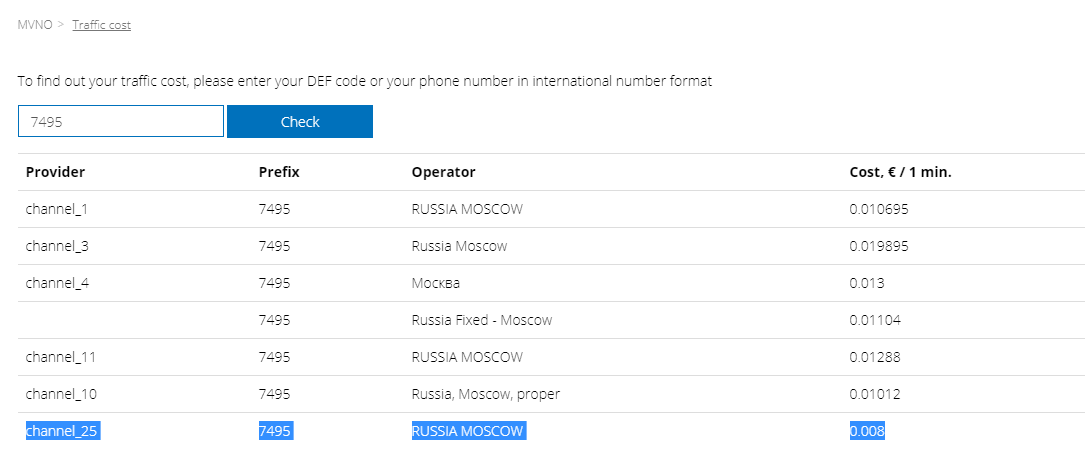Select the 0.008 cost value
This screenshot has width=1085, height=468.
tap(867, 431)
